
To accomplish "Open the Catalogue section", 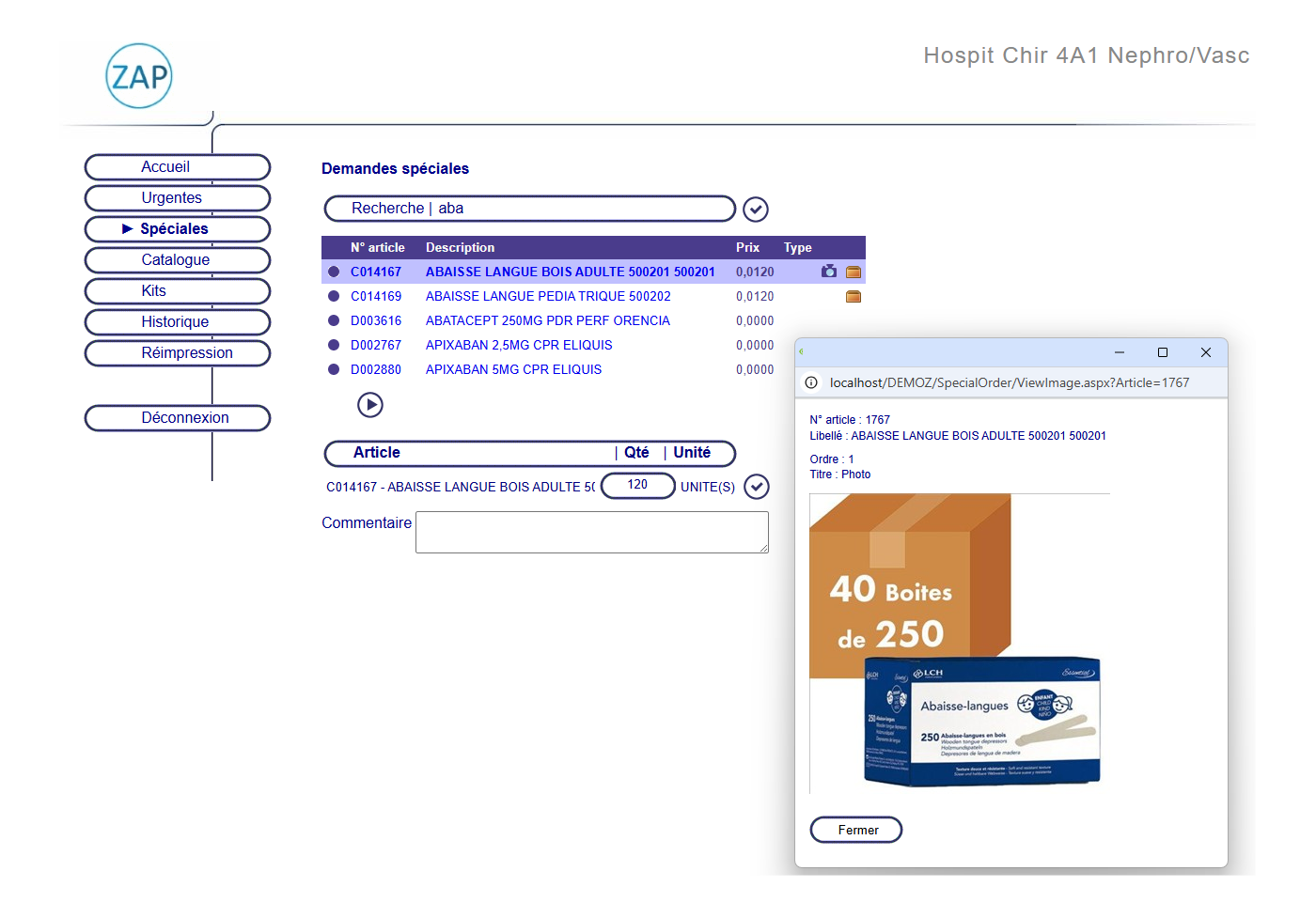I will point(177,260).
